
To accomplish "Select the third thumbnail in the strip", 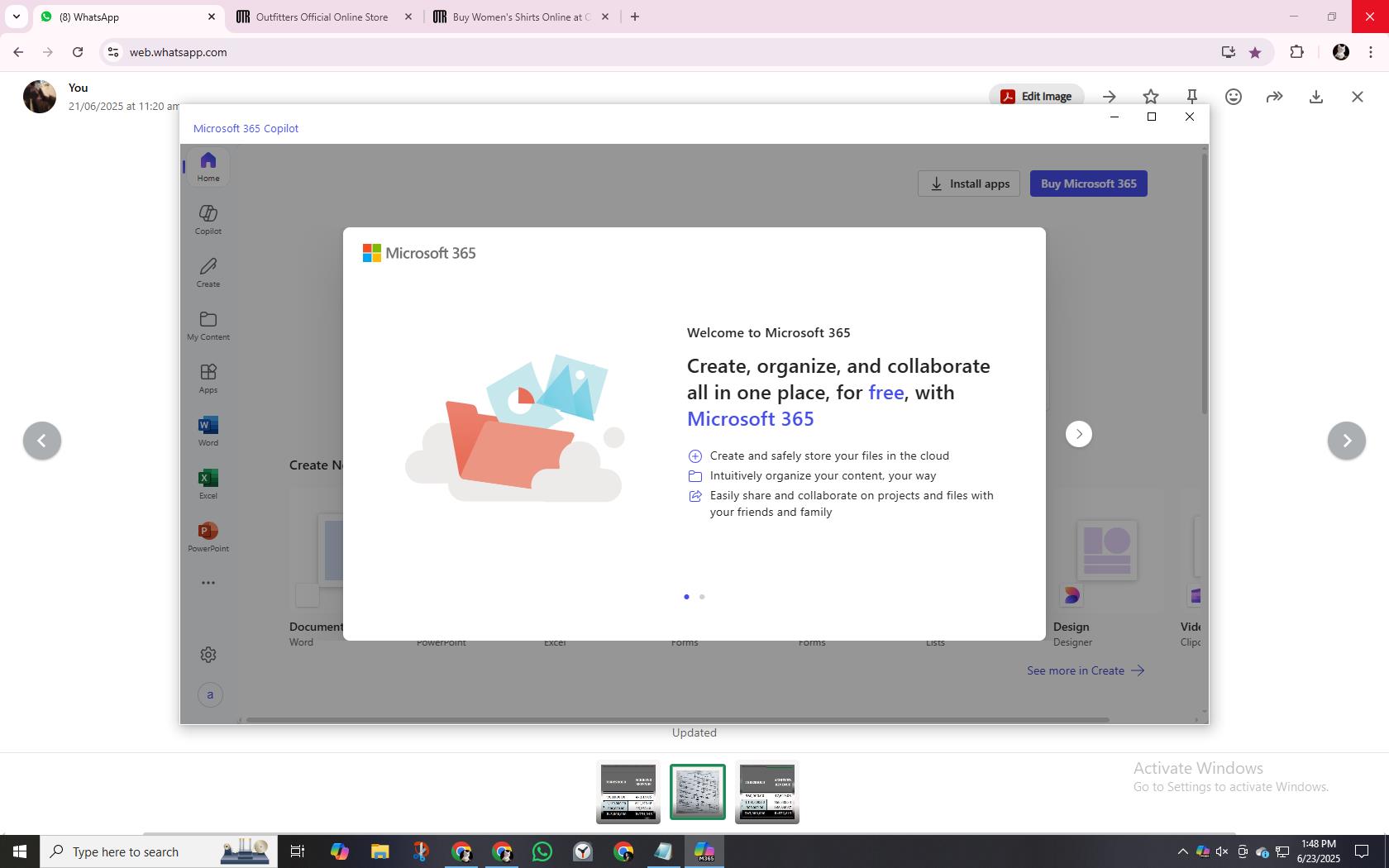I will tap(767, 792).
